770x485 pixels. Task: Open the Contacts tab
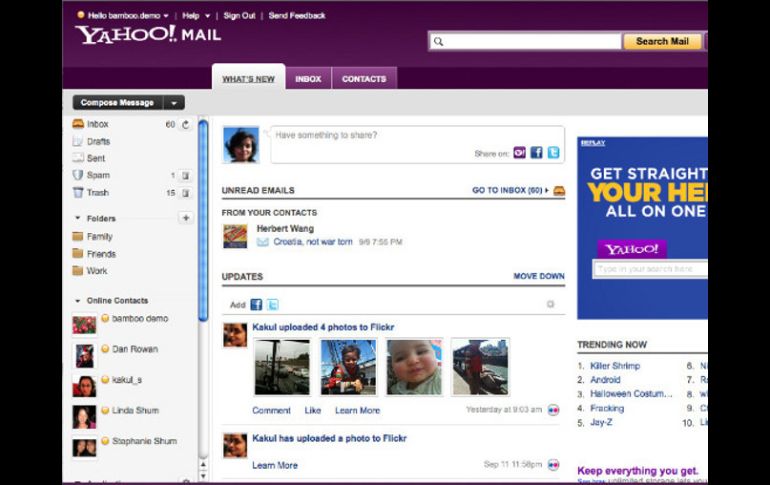coord(364,79)
